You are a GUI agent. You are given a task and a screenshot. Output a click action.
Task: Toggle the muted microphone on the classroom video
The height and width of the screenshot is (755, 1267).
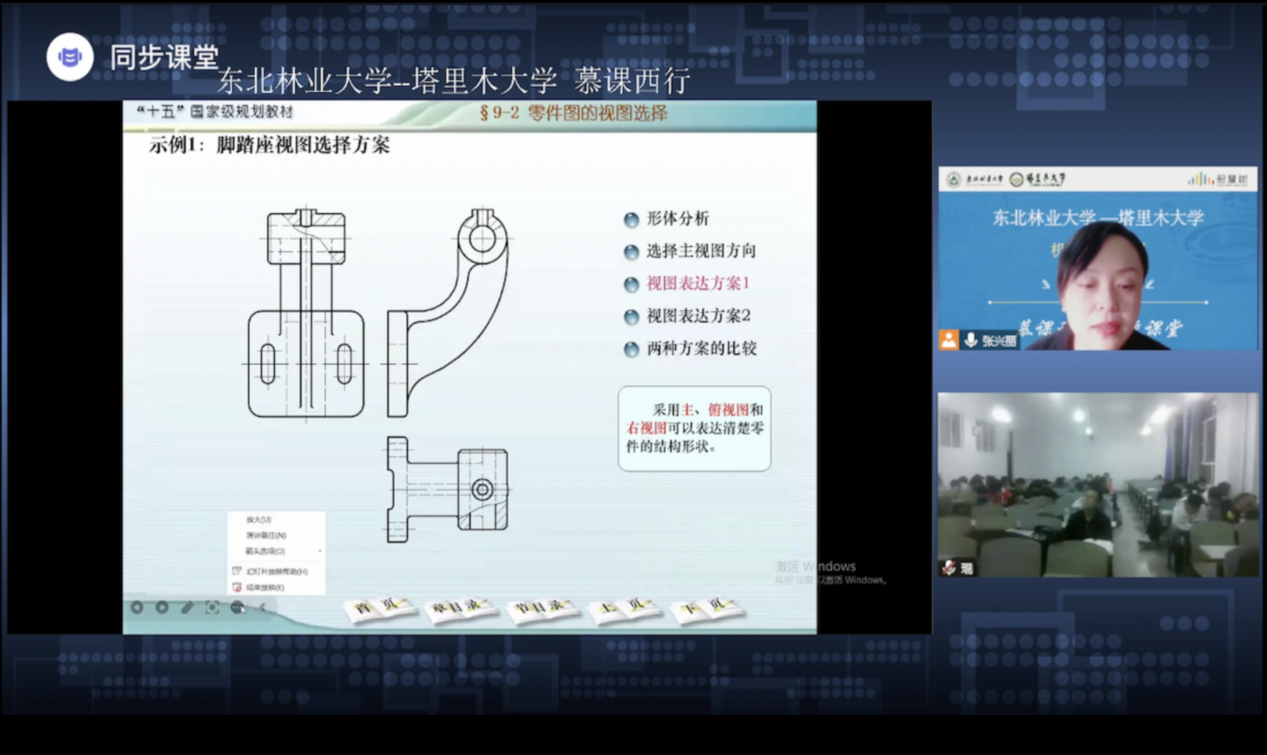(948, 568)
